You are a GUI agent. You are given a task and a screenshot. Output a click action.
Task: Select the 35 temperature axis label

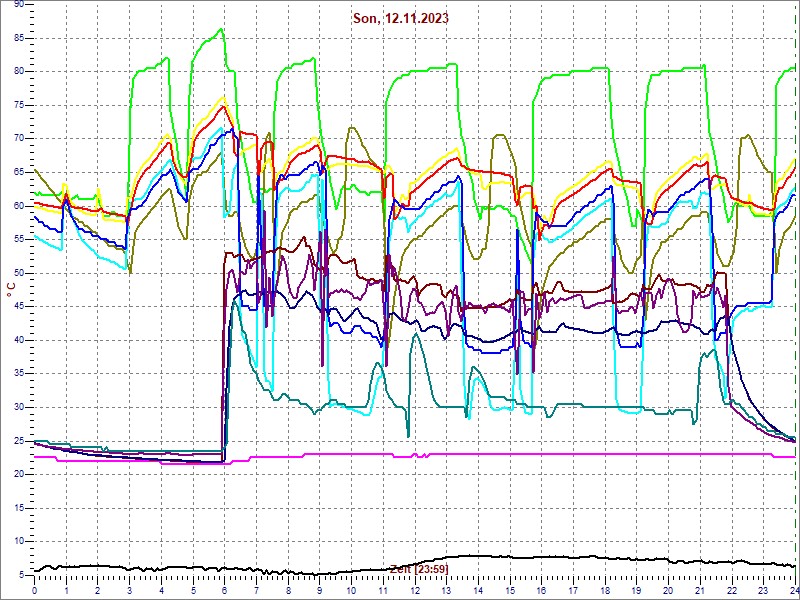point(20,374)
